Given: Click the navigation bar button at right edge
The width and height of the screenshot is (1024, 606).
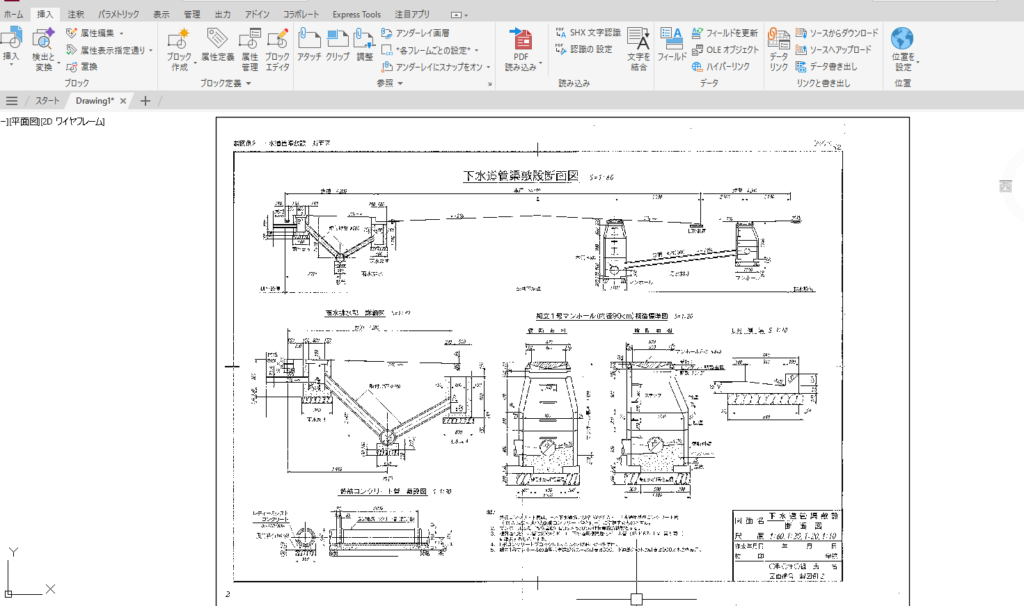Looking at the screenshot, I should click(x=1005, y=186).
